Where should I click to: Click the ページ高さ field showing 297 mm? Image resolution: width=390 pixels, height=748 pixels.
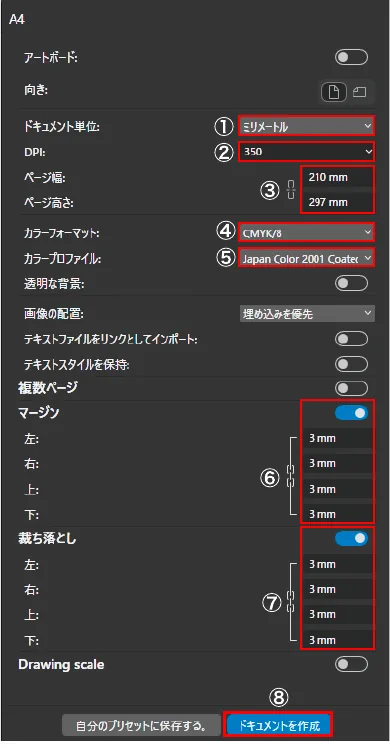(x=338, y=202)
